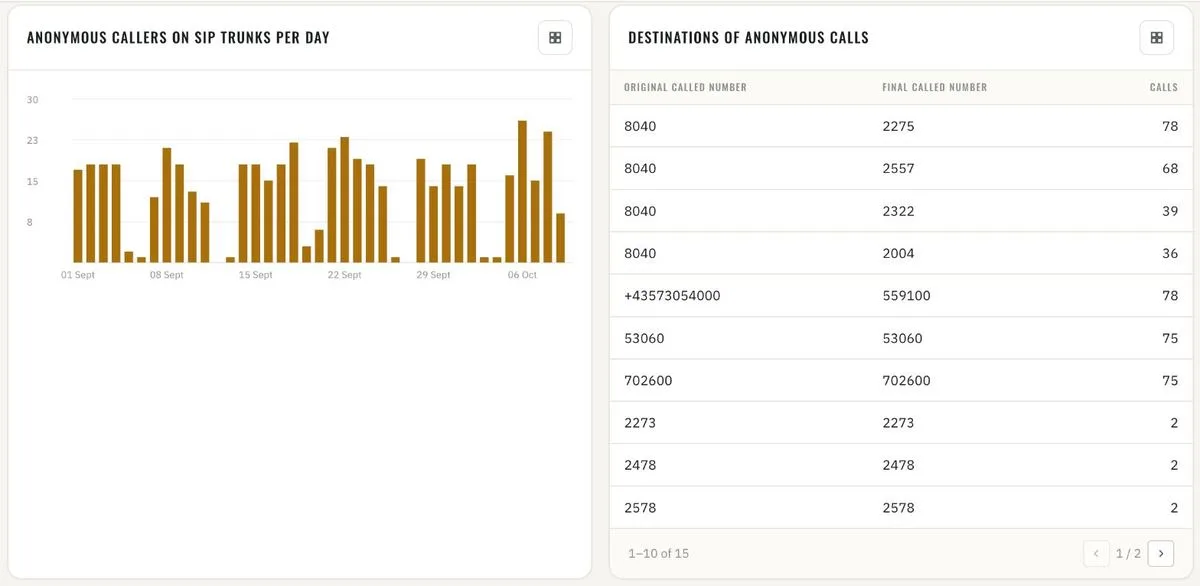Select final called number 2322

[x=898, y=211]
